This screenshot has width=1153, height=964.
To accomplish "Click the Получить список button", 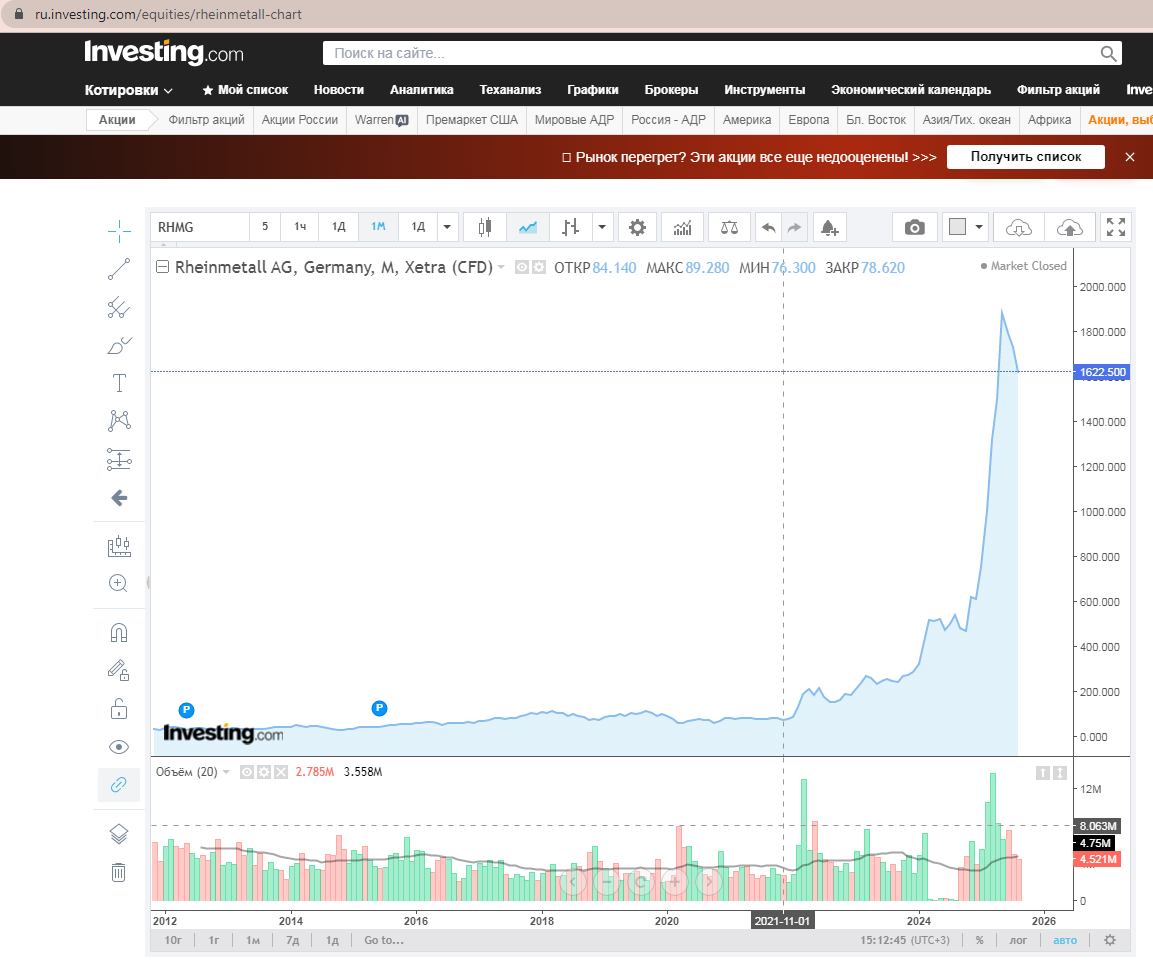I will (x=1025, y=157).
